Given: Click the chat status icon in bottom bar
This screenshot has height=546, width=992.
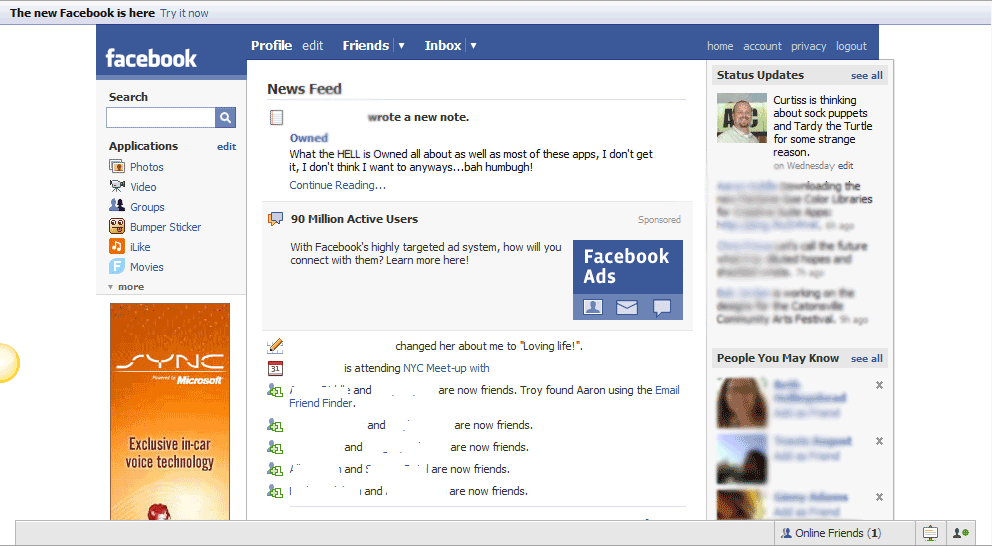Looking at the screenshot, I should [x=961, y=533].
